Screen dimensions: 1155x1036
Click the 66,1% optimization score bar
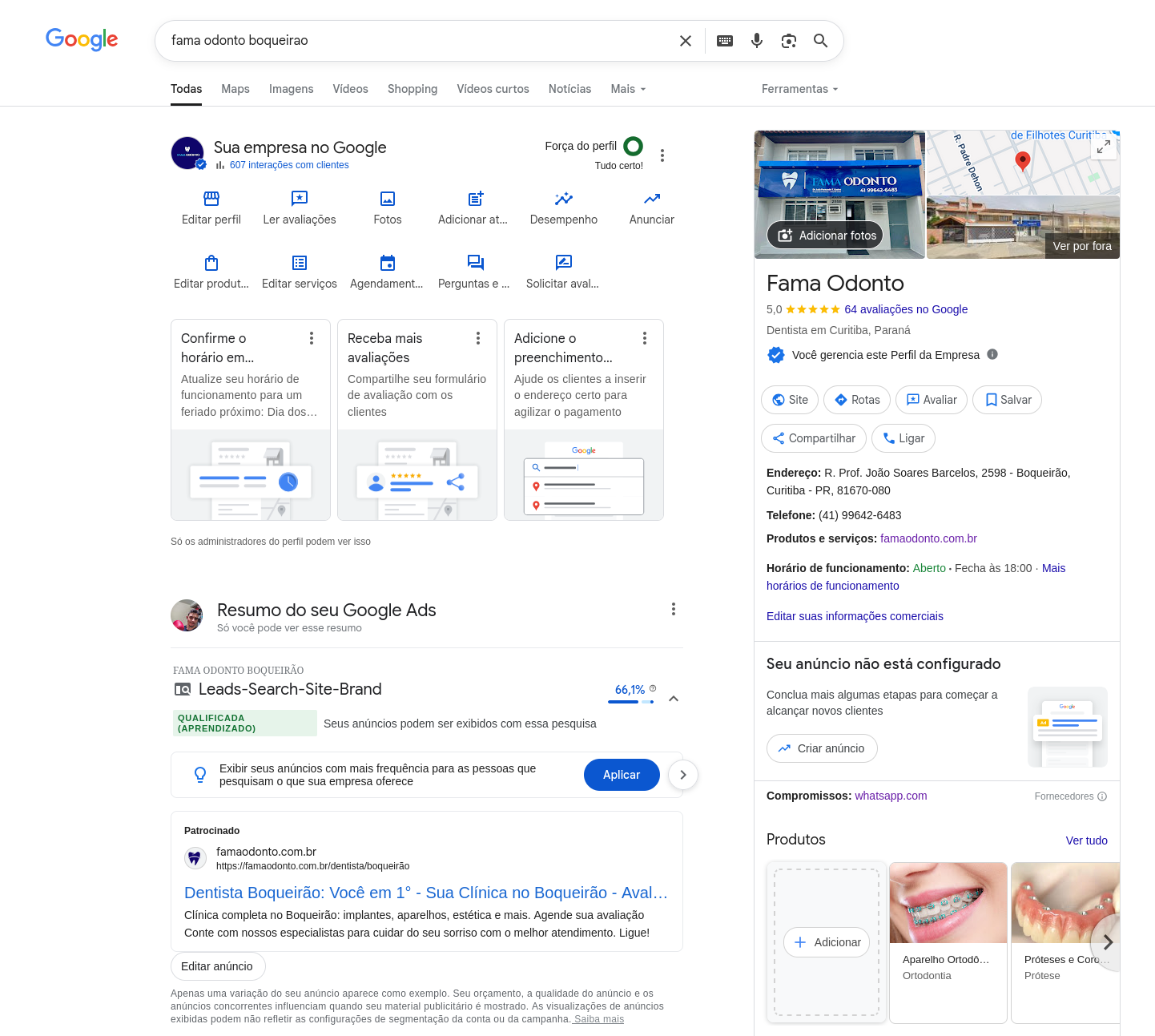tap(630, 701)
